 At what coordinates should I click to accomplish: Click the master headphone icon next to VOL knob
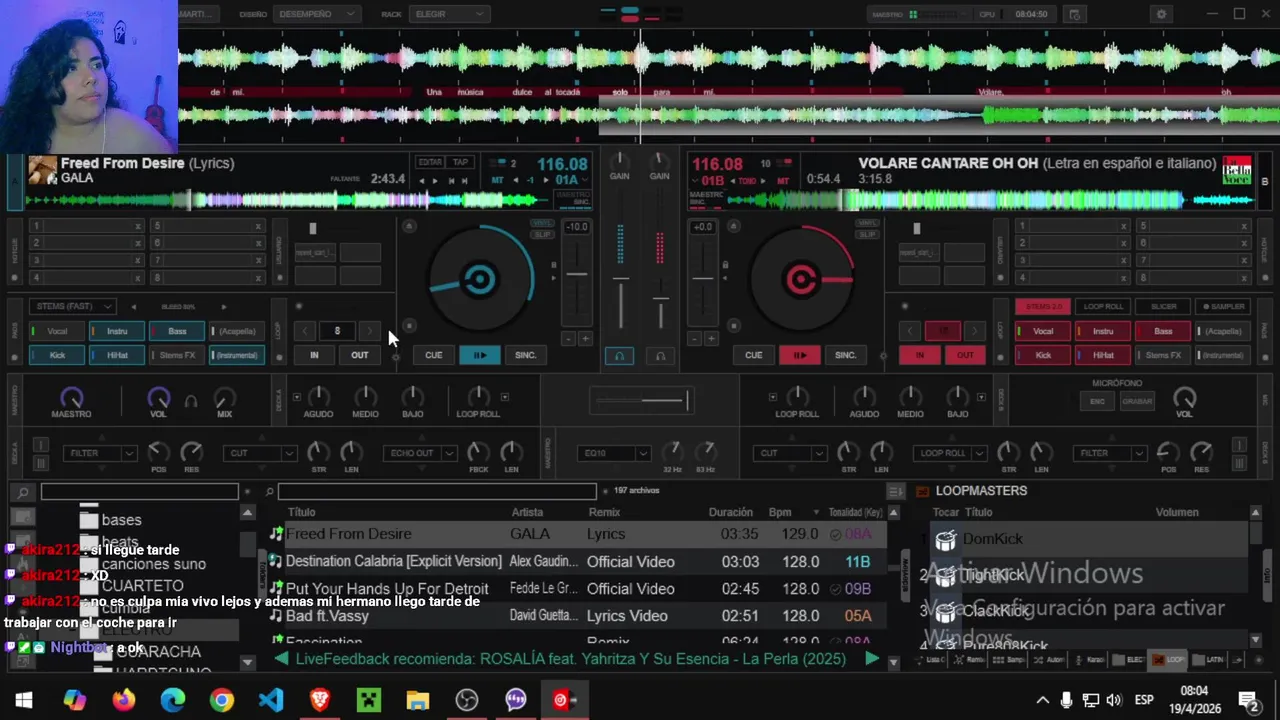pos(191,401)
